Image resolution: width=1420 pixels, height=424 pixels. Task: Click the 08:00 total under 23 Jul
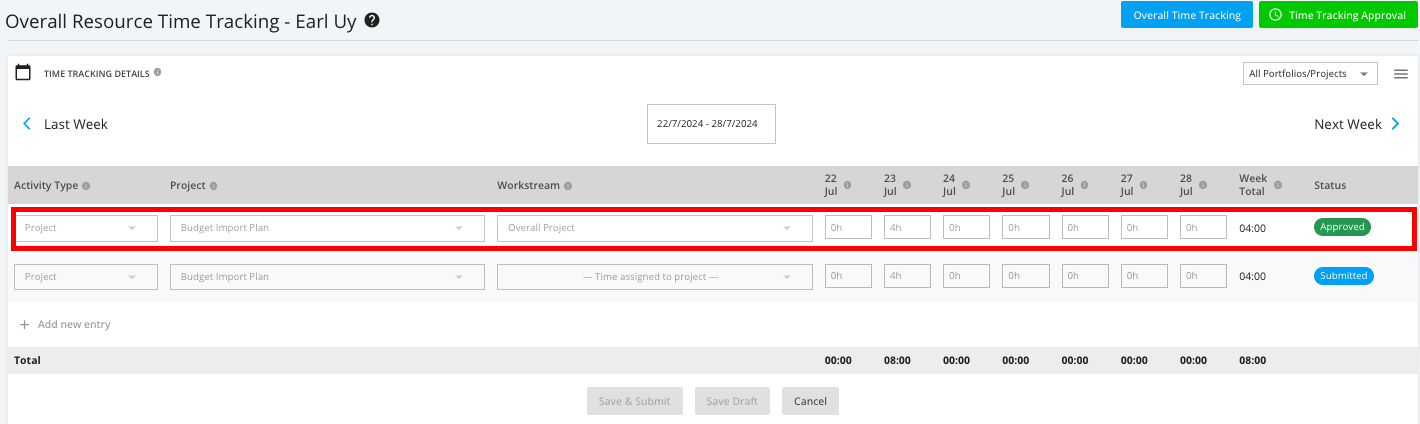coord(897,360)
